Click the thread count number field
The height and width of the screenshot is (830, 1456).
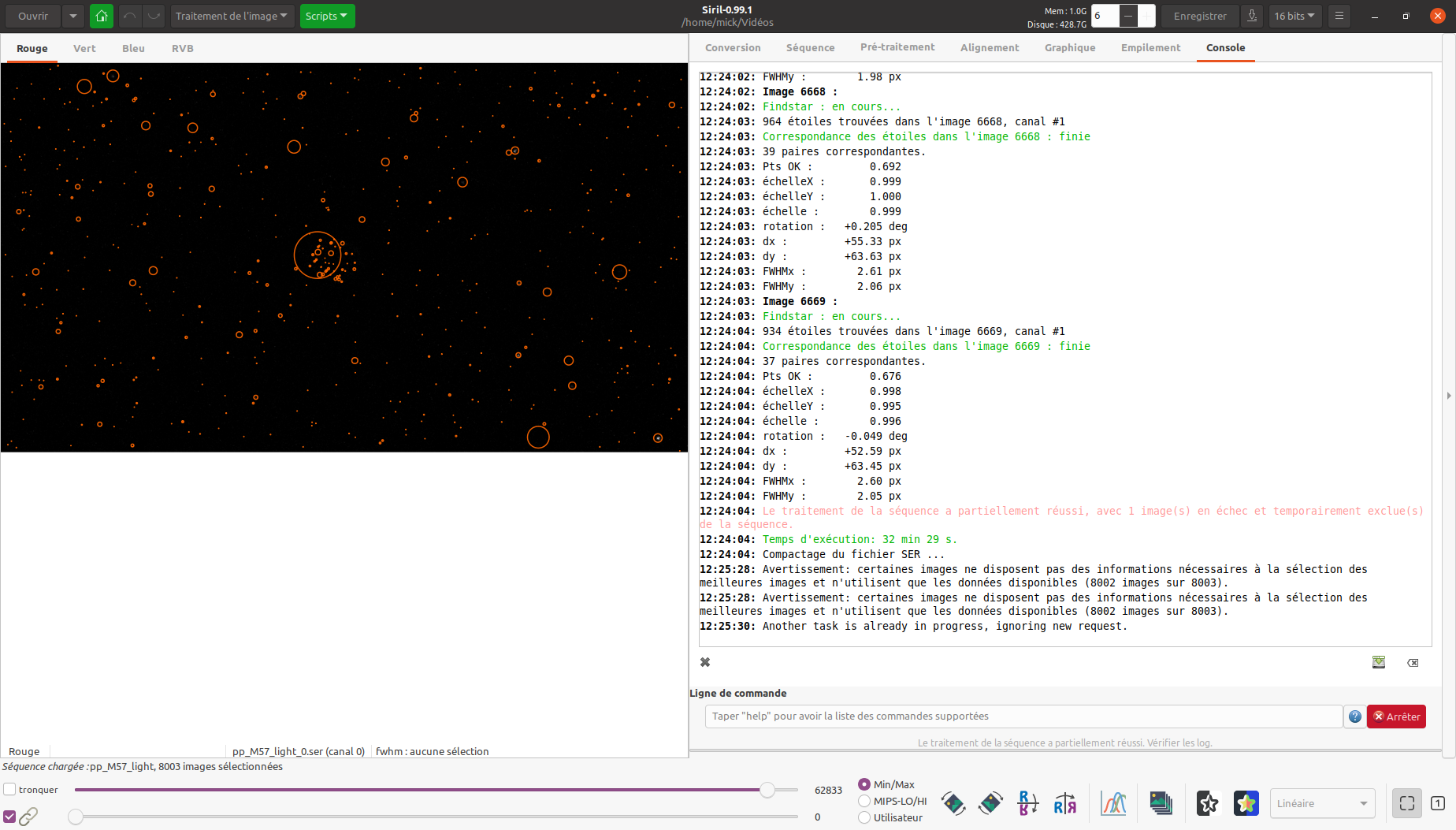click(1105, 16)
